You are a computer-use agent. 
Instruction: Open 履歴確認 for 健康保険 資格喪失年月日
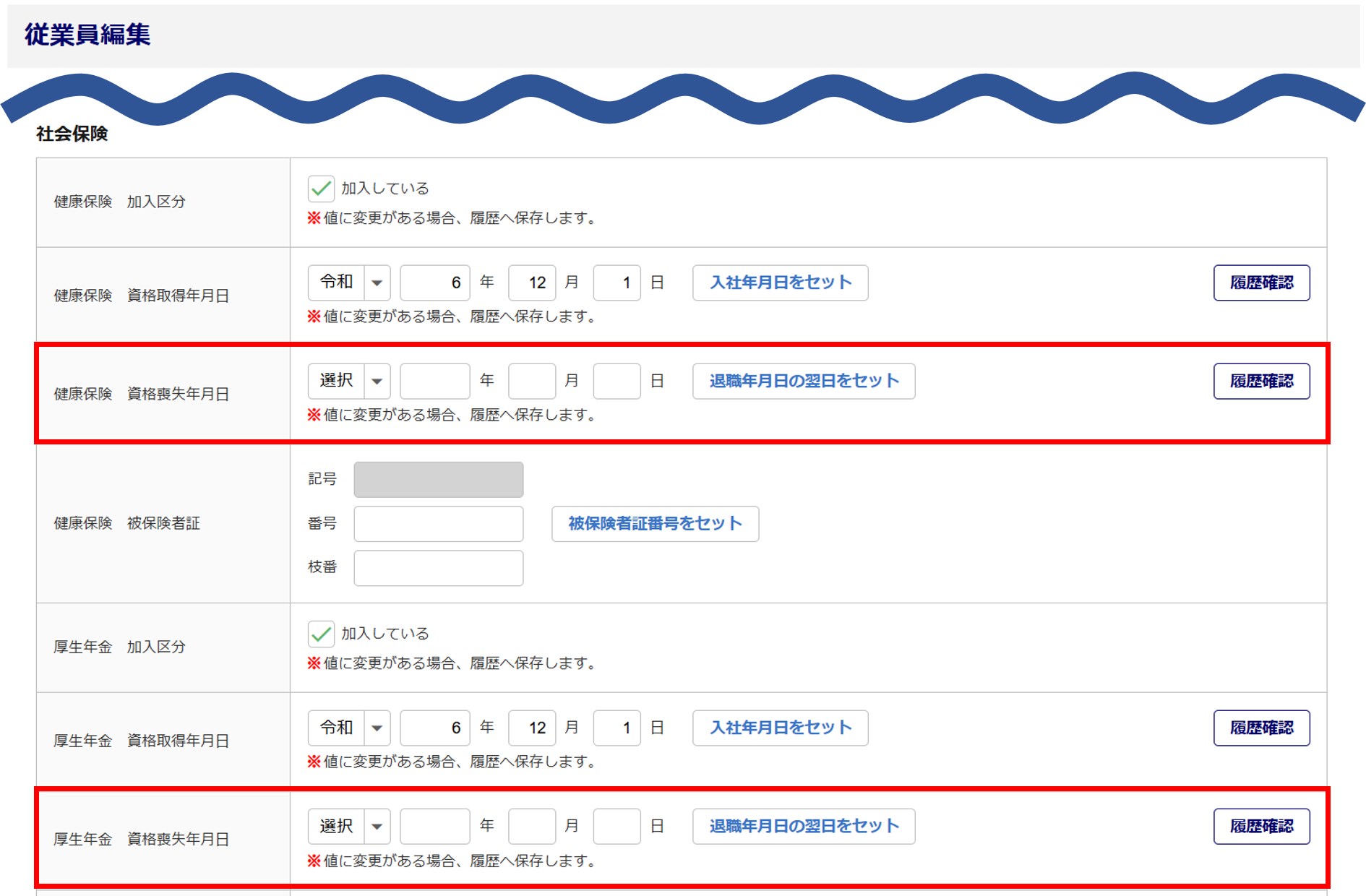tap(1262, 381)
